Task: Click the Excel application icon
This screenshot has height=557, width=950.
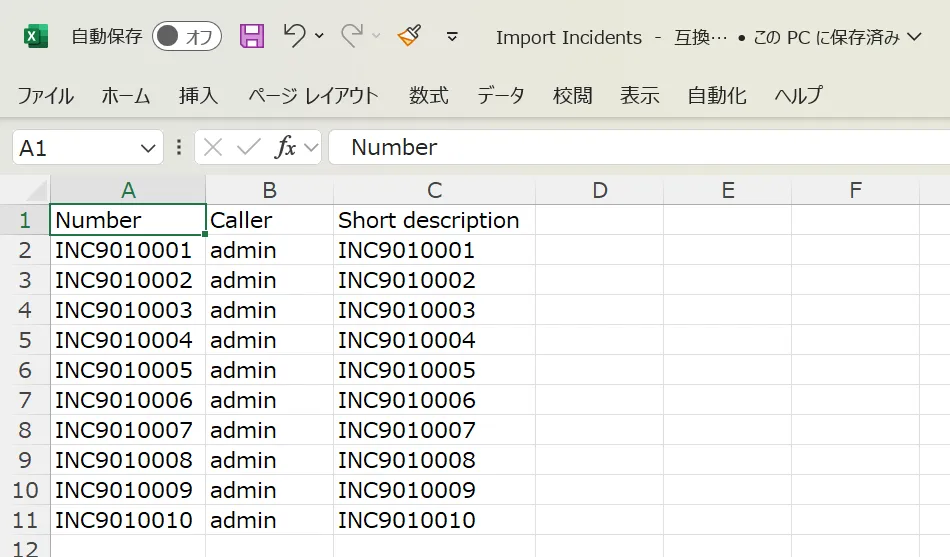Action: click(36, 36)
